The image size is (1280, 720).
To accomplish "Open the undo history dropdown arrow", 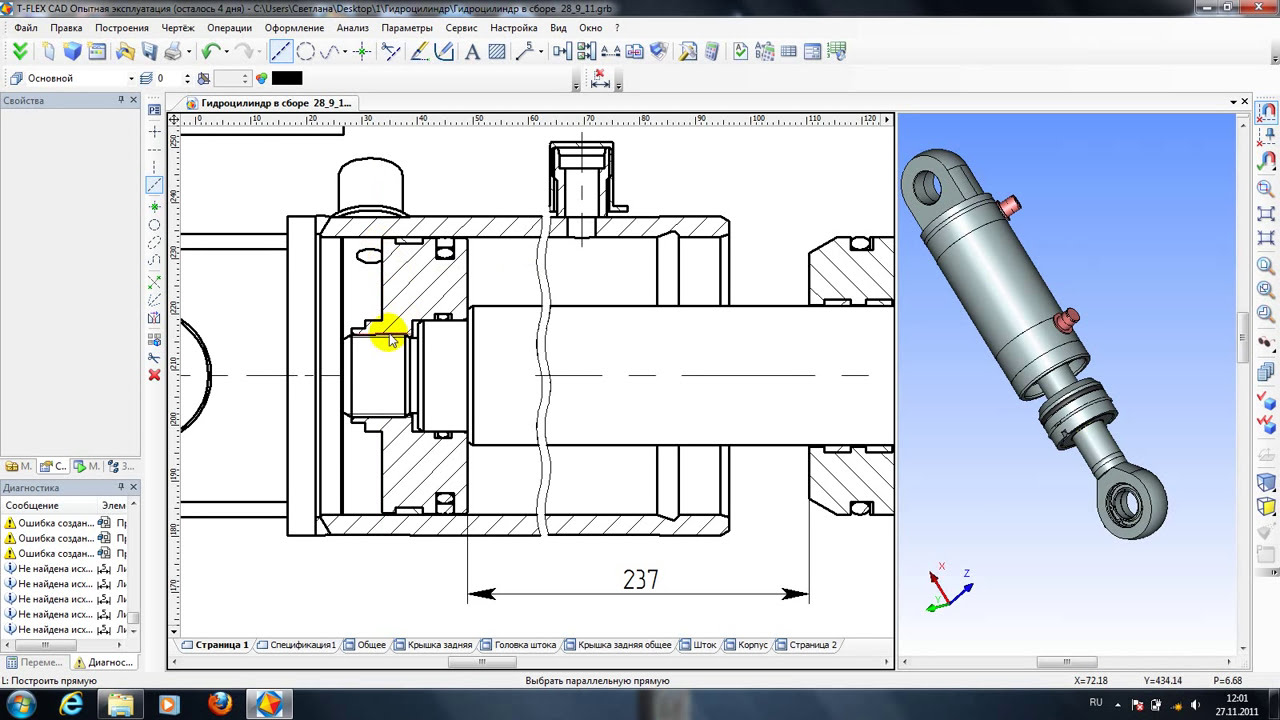I will 226,52.
